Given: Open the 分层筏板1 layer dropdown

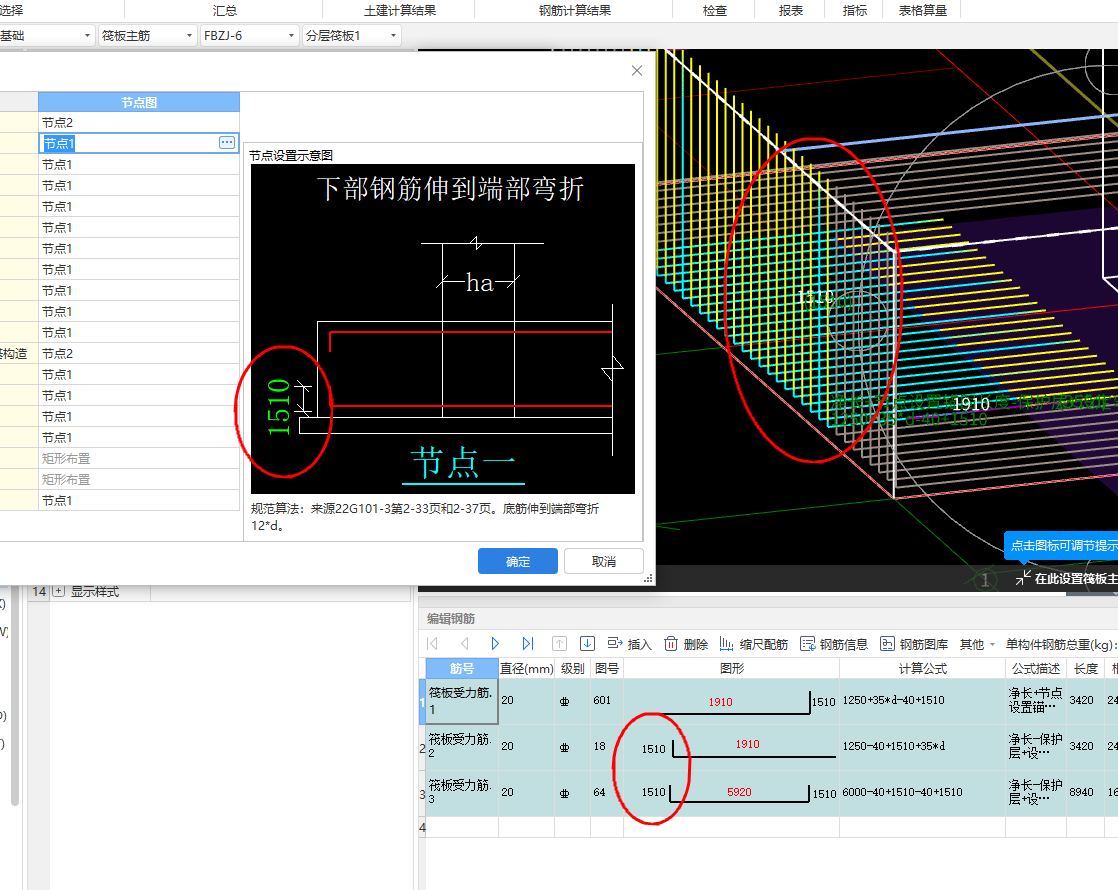Looking at the screenshot, I should 351,36.
